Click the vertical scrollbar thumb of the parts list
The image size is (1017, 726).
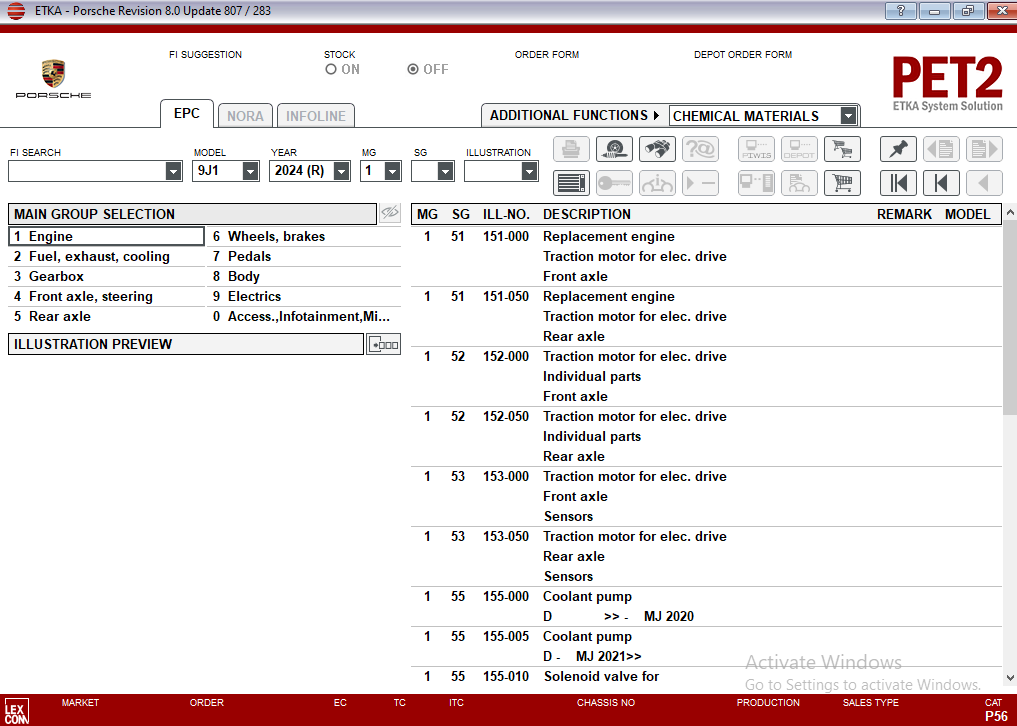1010,318
